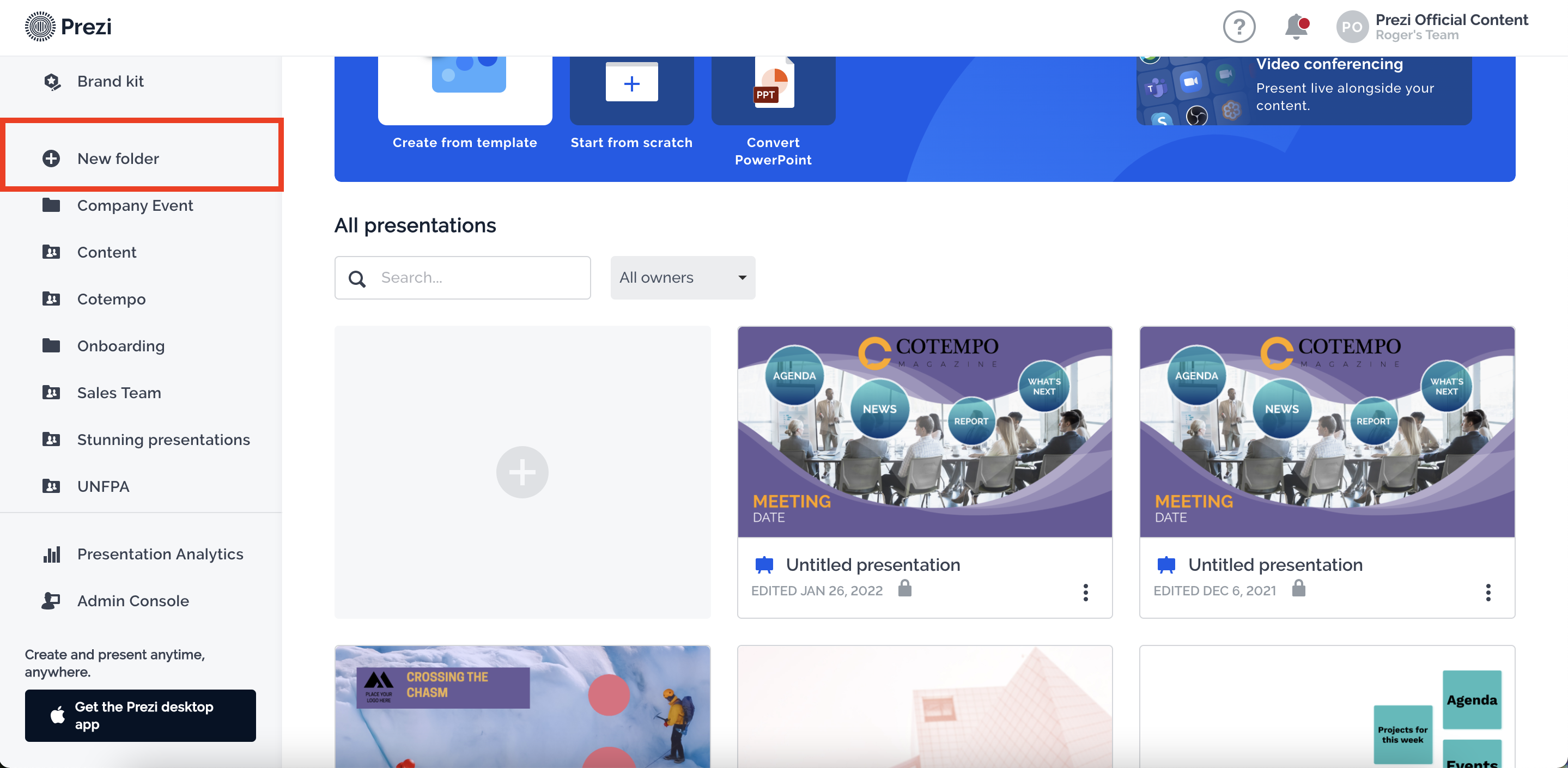Open options menu for Dec 6, 2021 presentation
This screenshot has width=1568, height=768.
tap(1488, 592)
